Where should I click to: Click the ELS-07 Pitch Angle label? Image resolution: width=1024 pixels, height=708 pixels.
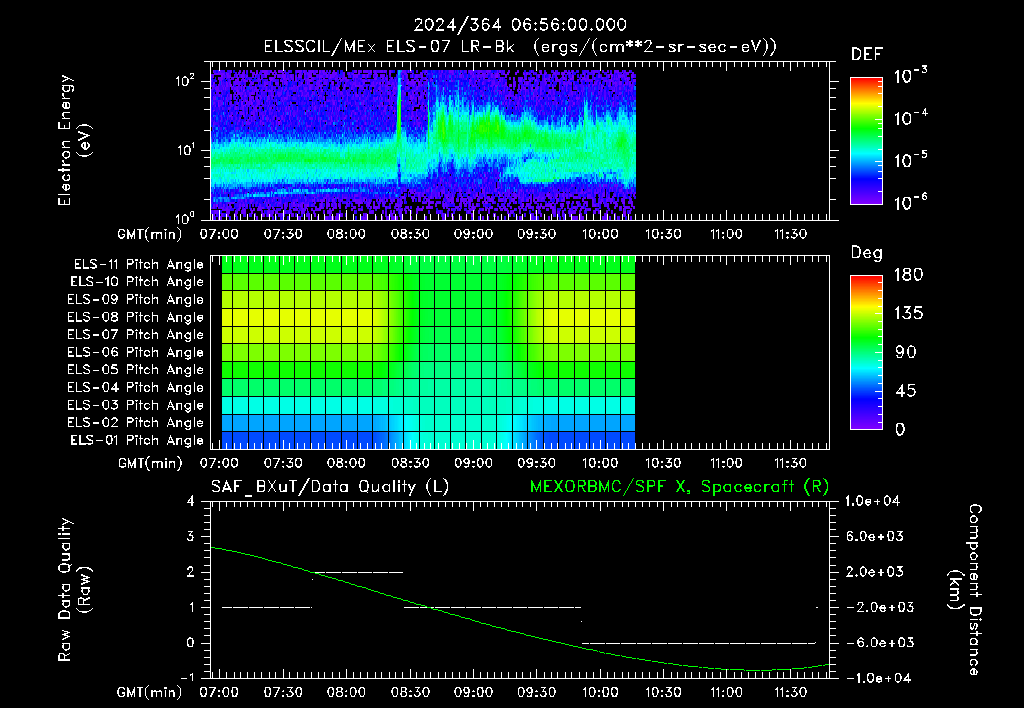pyautogui.click(x=136, y=335)
